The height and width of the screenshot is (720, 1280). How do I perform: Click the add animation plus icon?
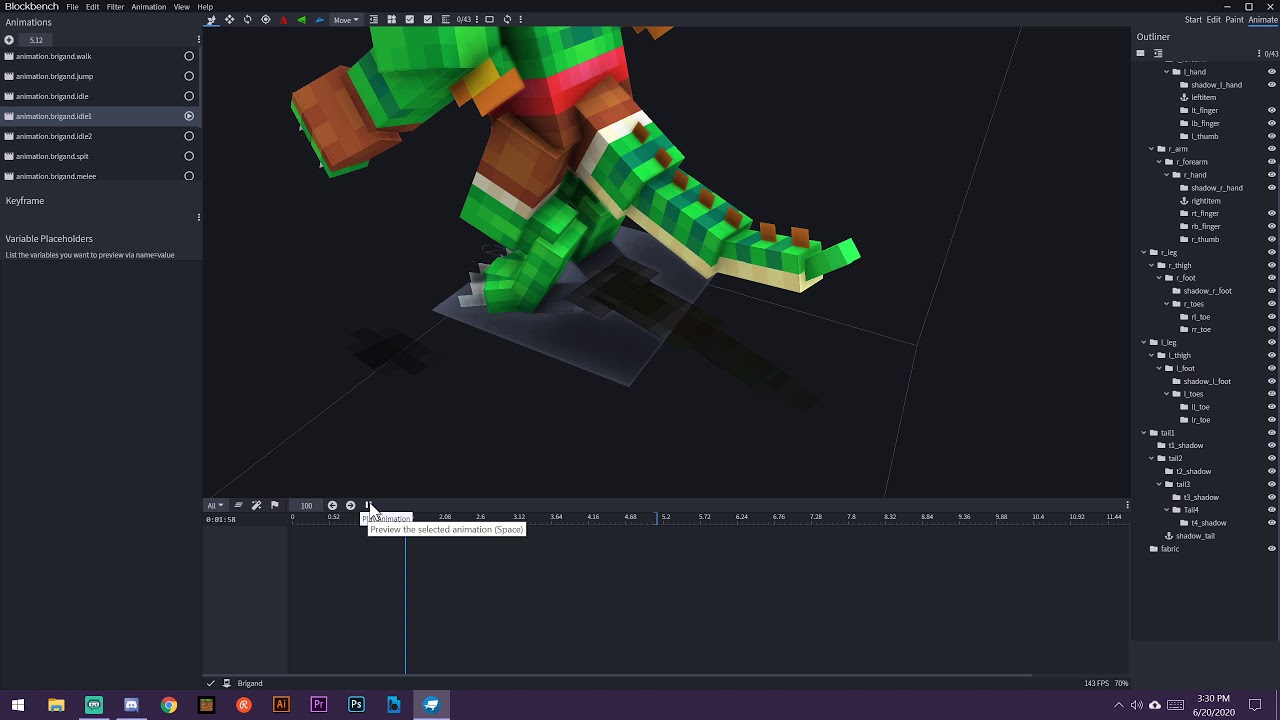click(x=9, y=40)
